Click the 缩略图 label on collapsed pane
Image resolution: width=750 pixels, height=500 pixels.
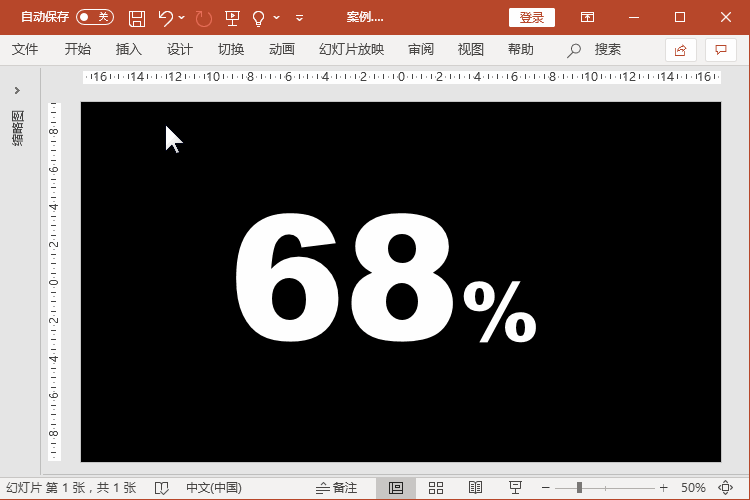click(18, 128)
